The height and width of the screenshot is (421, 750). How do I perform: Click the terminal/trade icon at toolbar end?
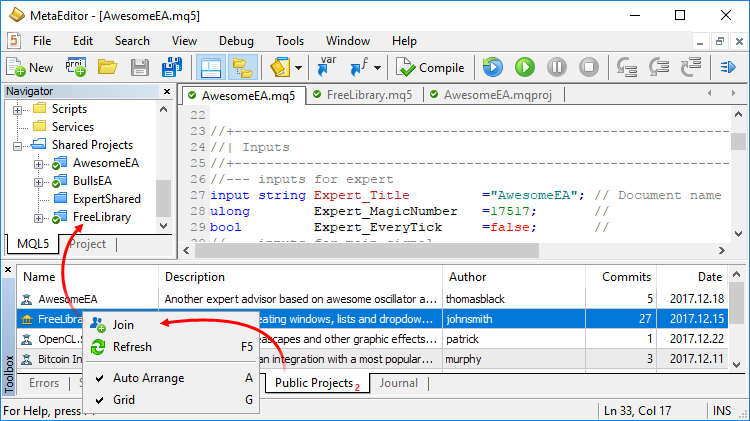[x=728, y=67]
